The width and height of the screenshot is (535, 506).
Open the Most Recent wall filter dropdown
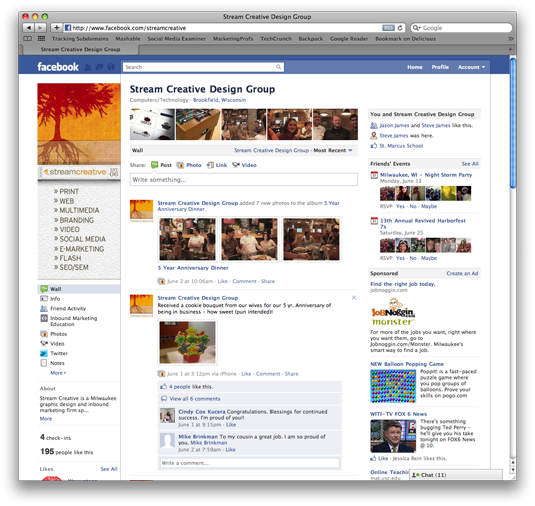tap(333, 150)
